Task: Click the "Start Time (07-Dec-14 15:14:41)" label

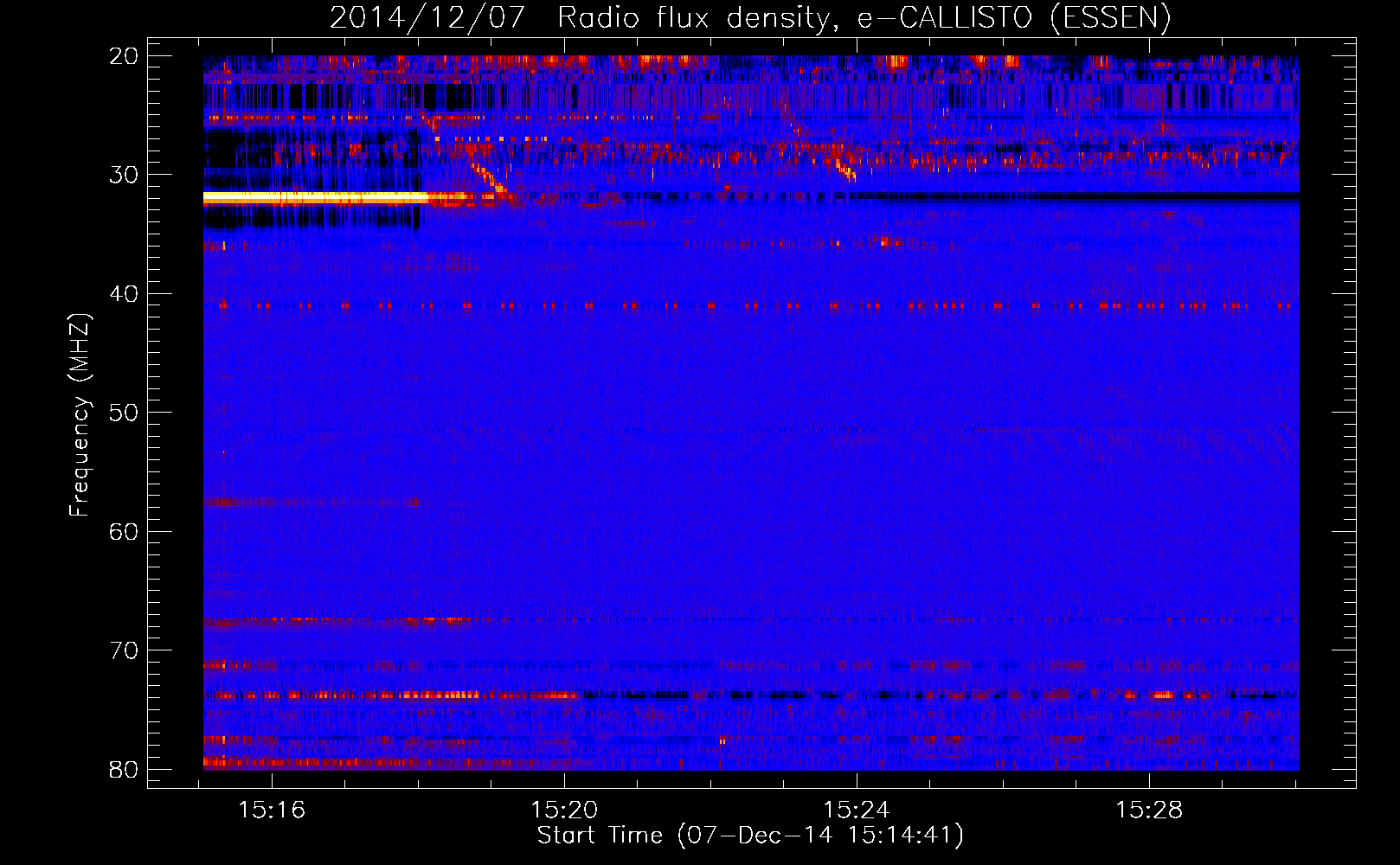Action: click(750, 836)
